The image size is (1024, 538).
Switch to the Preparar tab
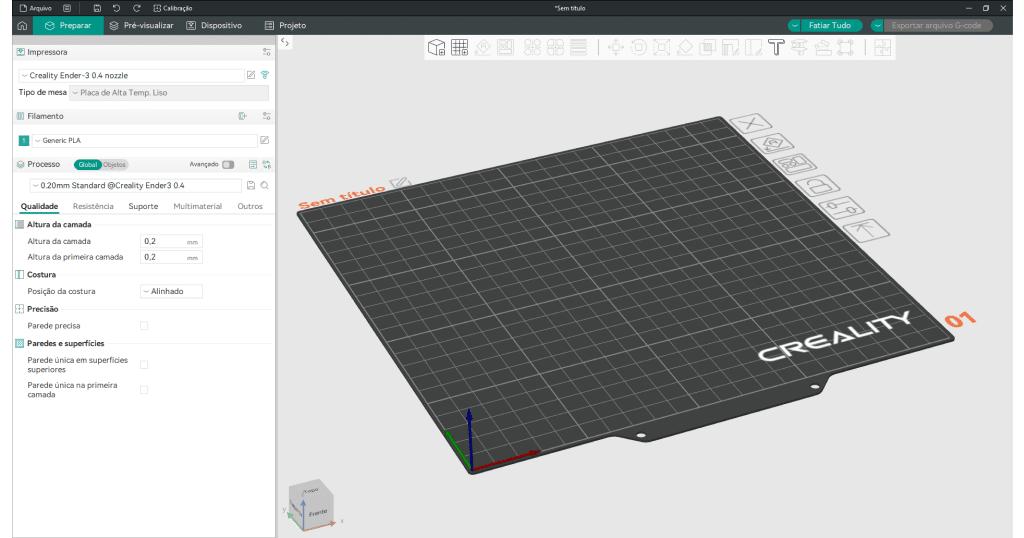click(68, 25)
